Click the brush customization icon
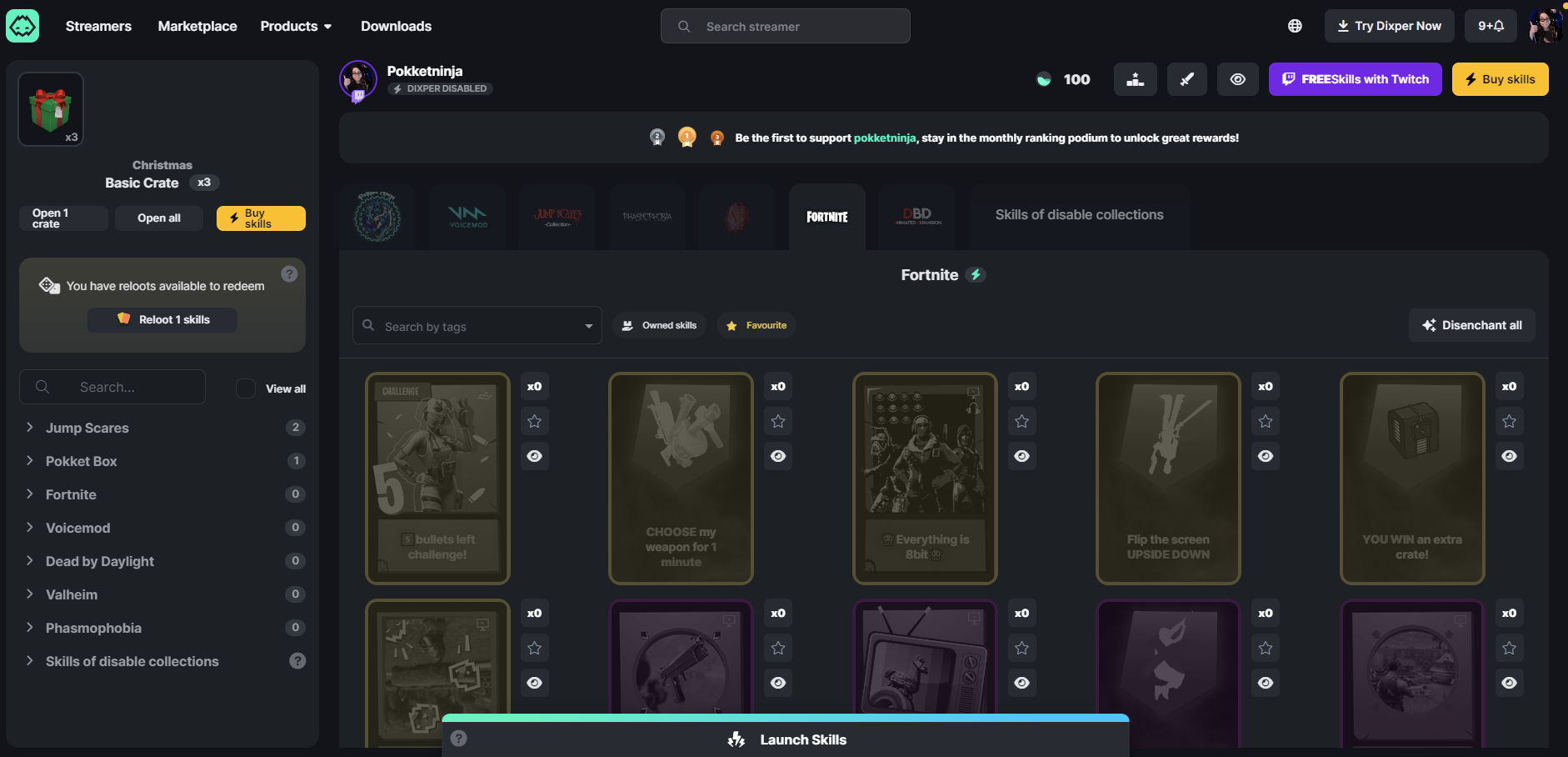This screenshot has height=757, width=1568. (1186, 79)
